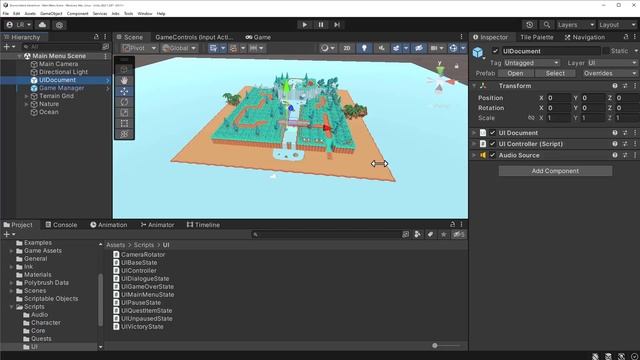Click the prefab Open button
Image resolution: width=640 pixels, height=360 pixels.
[515, 73]
